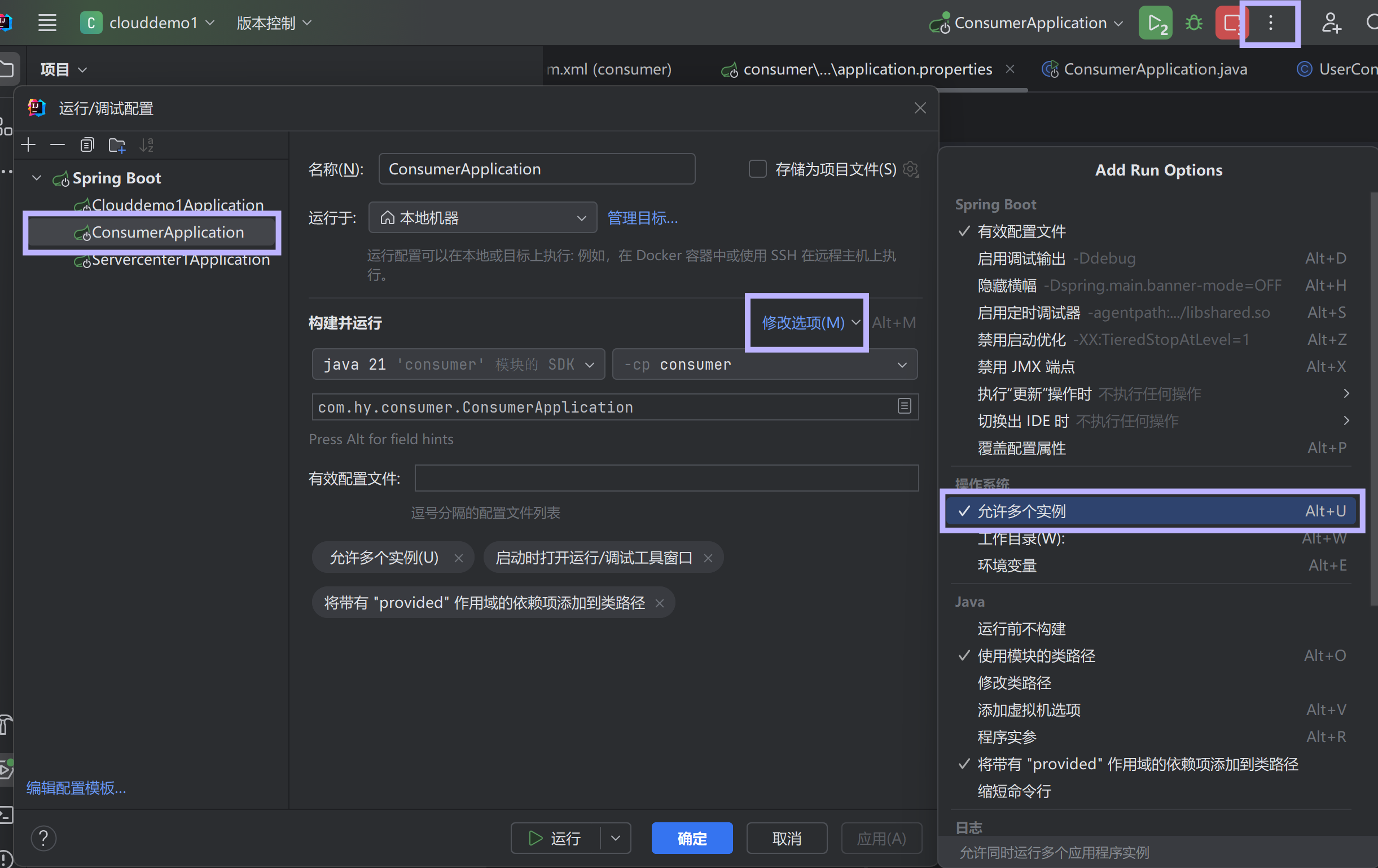Click the main class com.hy.consumer field
Screen dimensions: 1378x868
click(615, 407)
